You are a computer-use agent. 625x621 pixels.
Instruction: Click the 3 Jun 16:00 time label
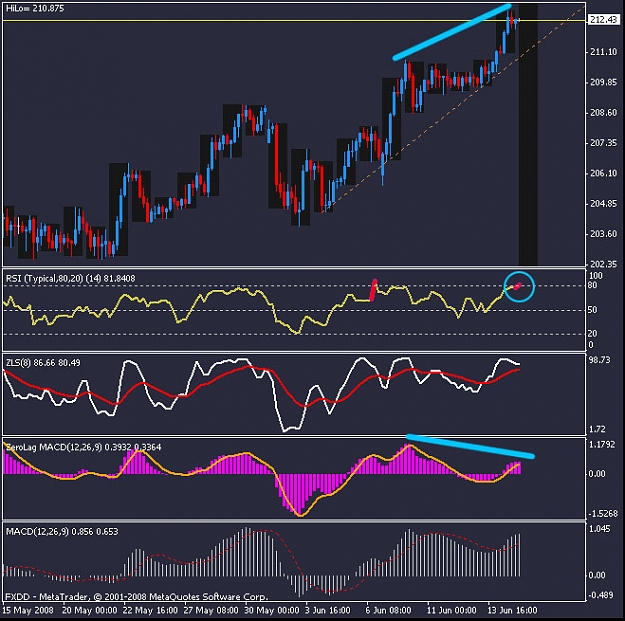pos(328,610)
